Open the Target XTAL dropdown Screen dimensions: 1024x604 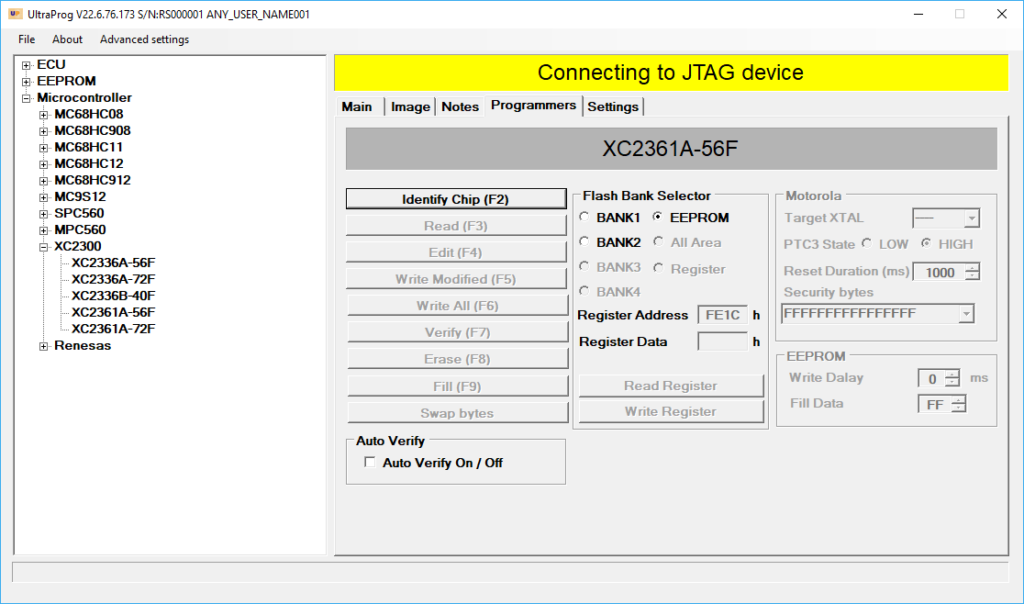[x=971, y=218]
